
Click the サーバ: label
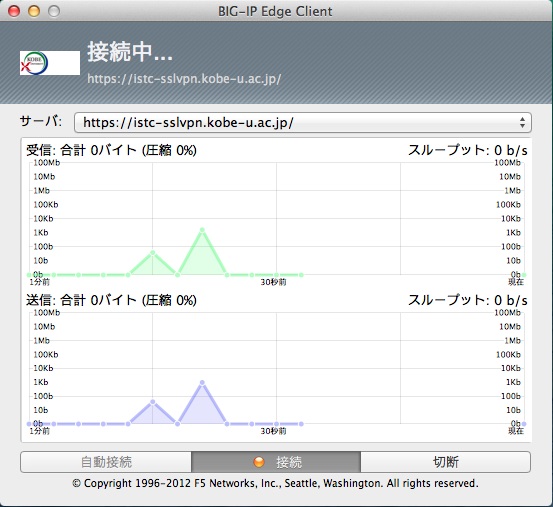[41, 121]
